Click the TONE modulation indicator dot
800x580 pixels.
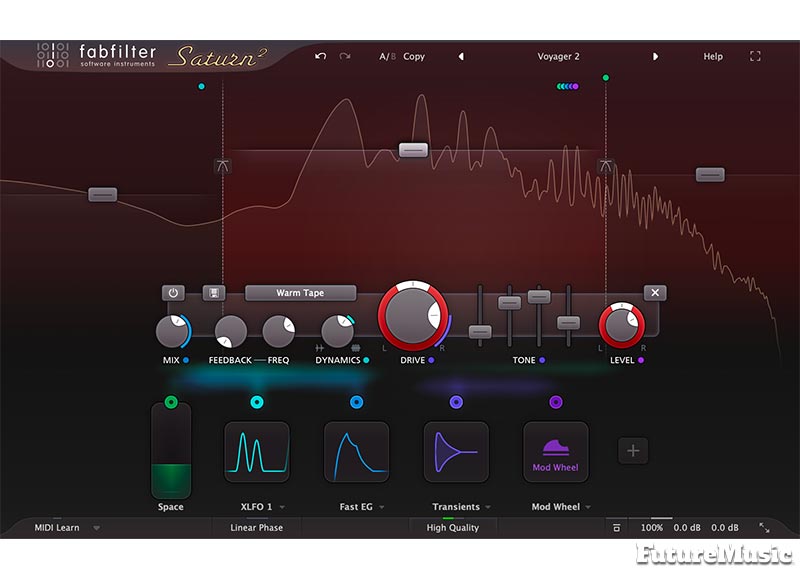click(542, 360)
